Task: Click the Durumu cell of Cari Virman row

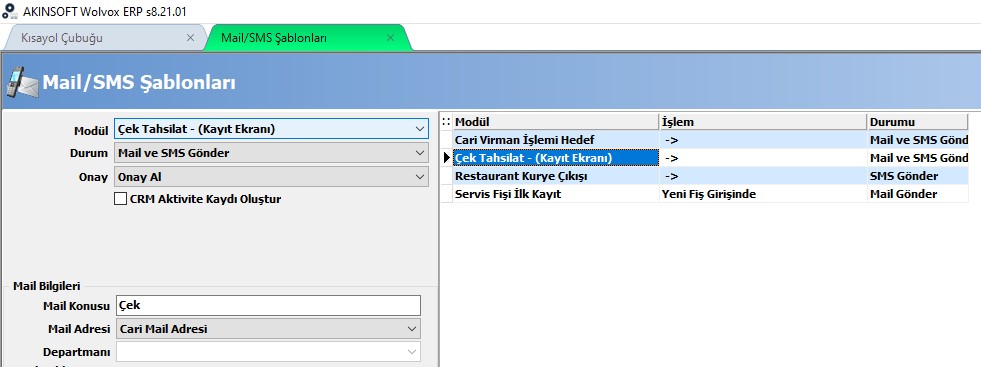Action: tap(917, 140)
